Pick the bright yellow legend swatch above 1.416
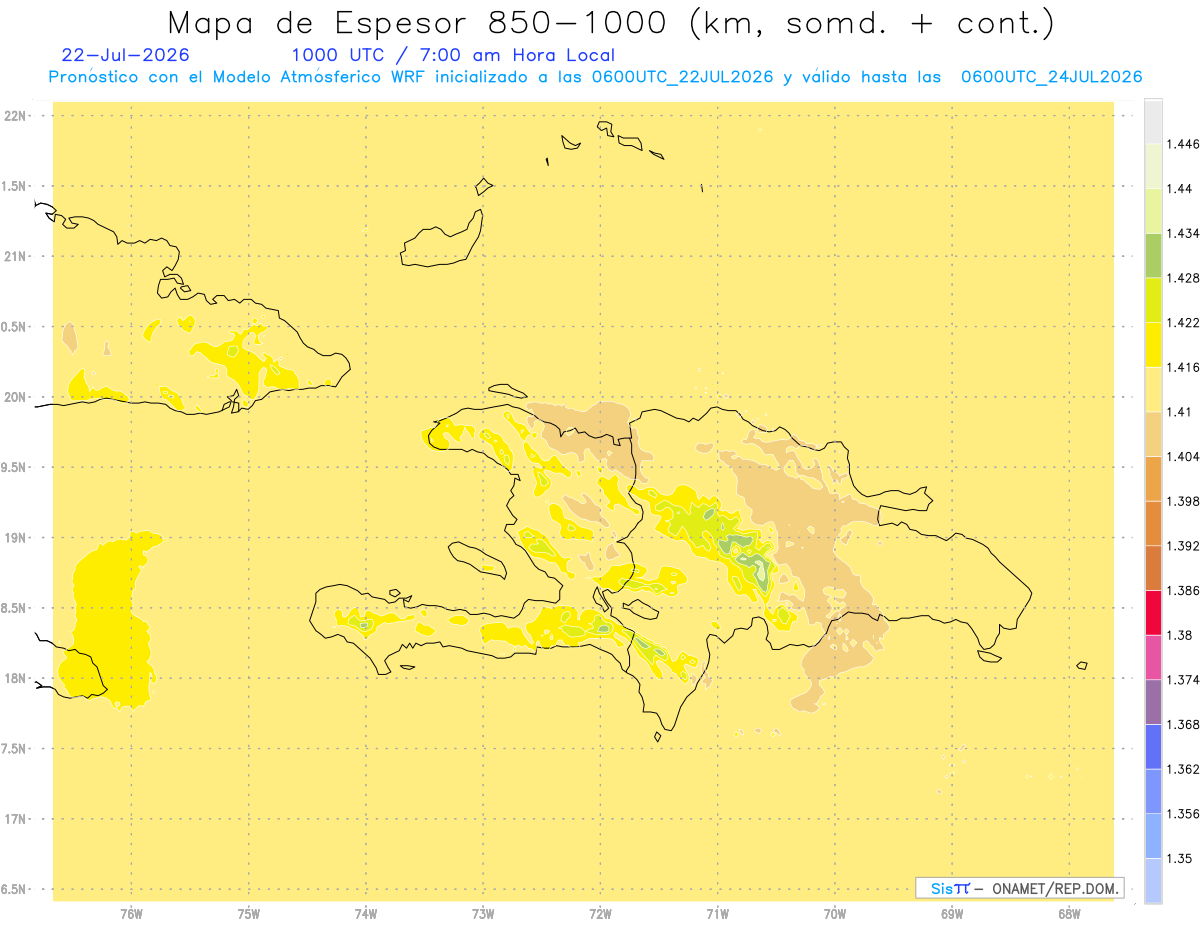 (x=1153, y=345)
